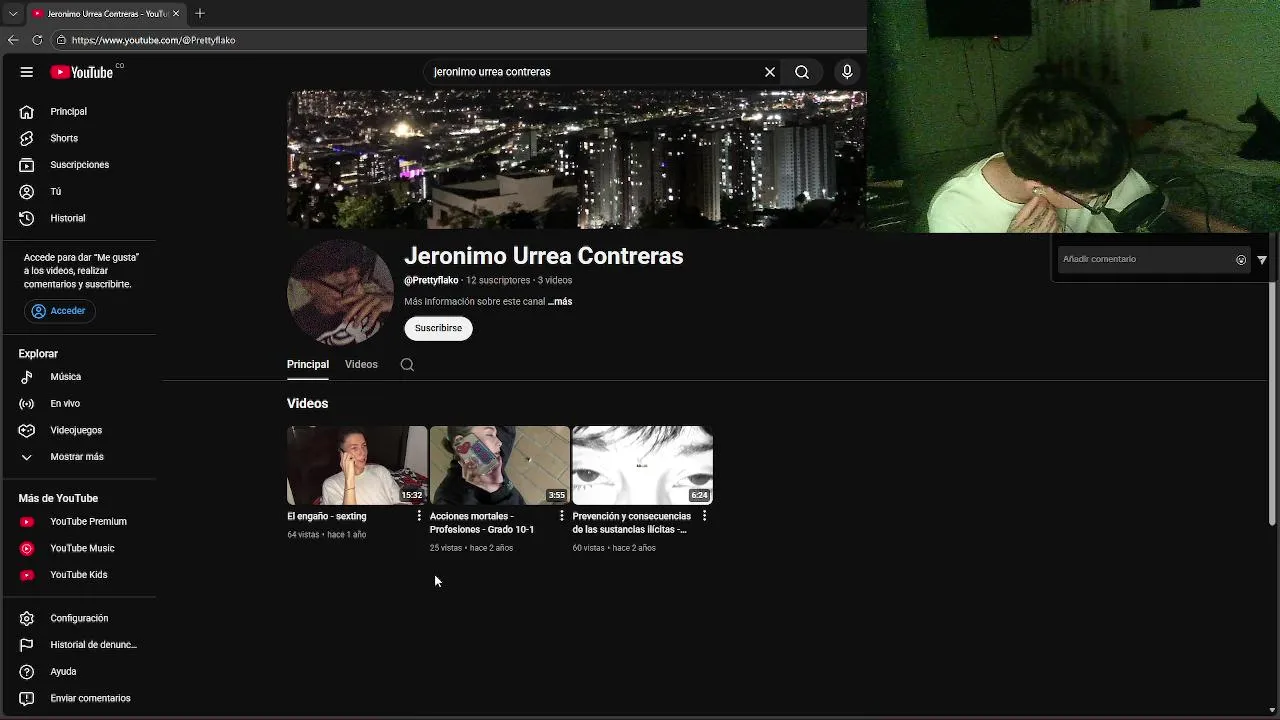
Task: Open YouTube Kids link
Action: (80, 575)
